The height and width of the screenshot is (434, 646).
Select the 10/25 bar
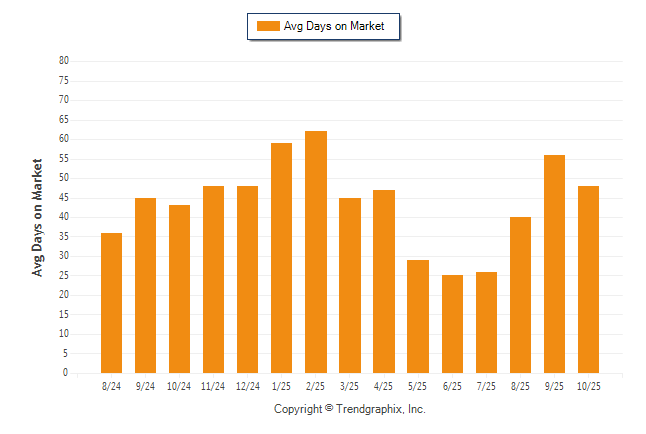[x=588, y=280]
